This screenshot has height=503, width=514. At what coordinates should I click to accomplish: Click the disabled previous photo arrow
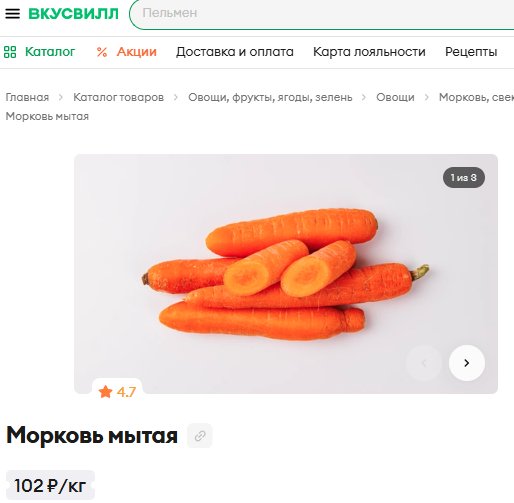click(x=424, y=363)
